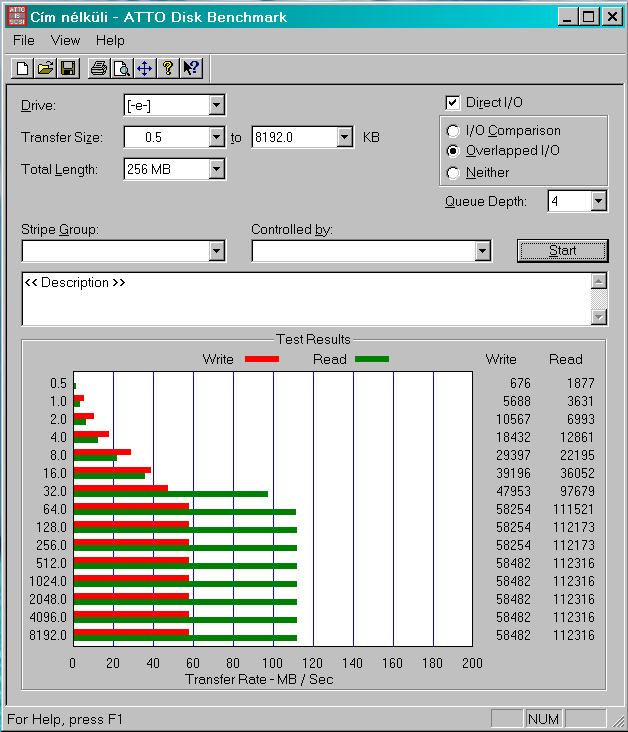Click the Open folder toolbar icon
The image size is (628, 732).
coord(45,69)
